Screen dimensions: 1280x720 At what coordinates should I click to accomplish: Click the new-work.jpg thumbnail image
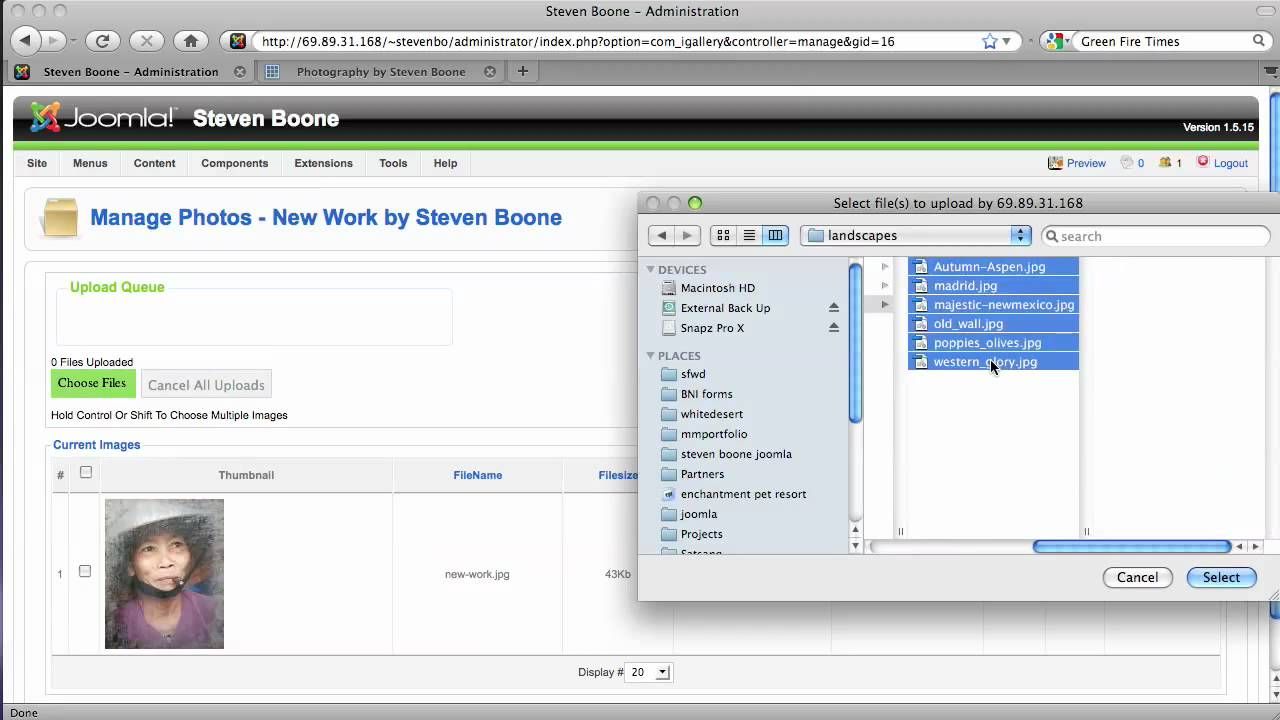tap(164, 574)
